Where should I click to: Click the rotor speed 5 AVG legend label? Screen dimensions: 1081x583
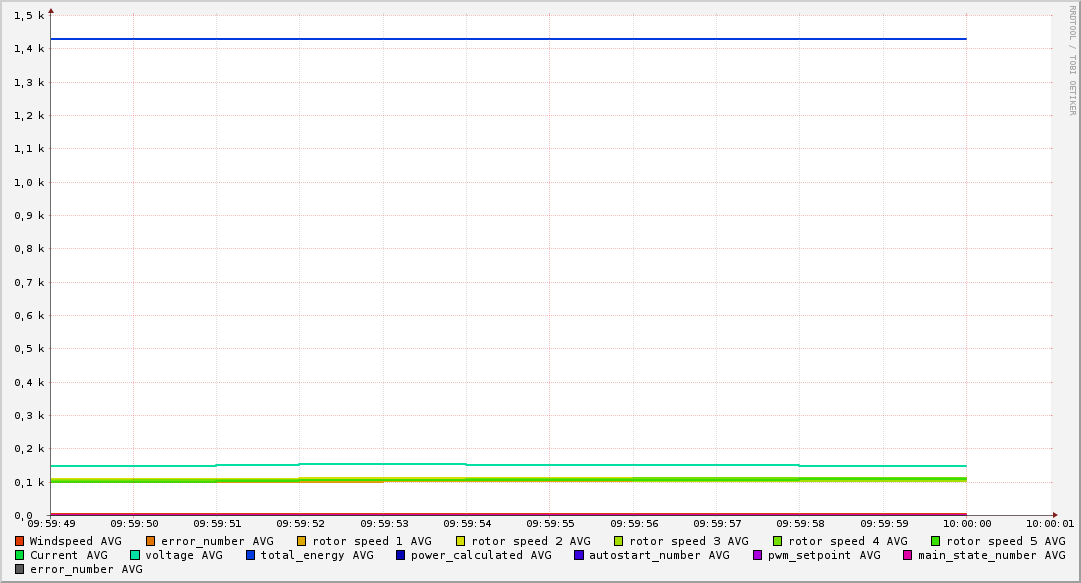1005,541
